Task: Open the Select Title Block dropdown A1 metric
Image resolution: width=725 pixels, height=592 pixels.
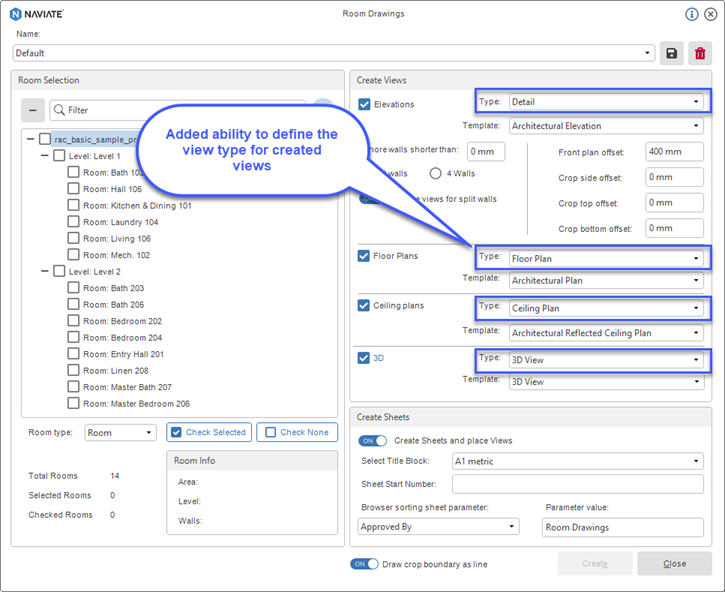Action: pos(578,461)
